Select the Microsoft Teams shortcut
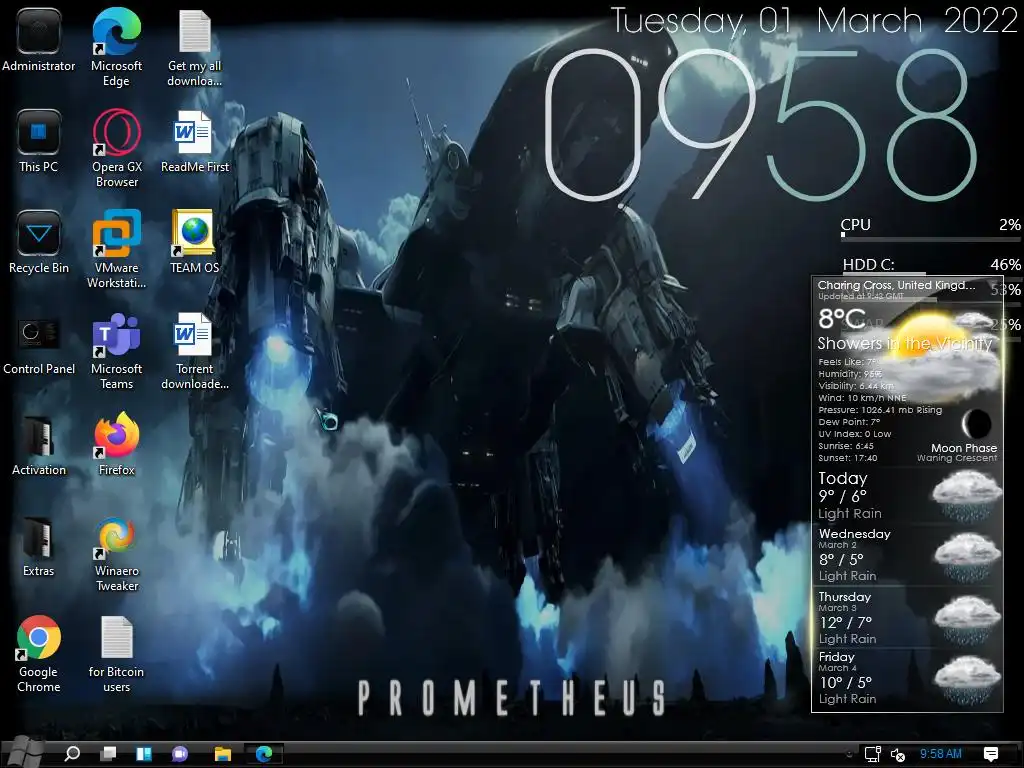This screenshot has height=768, width=1024. pos(116,351)
